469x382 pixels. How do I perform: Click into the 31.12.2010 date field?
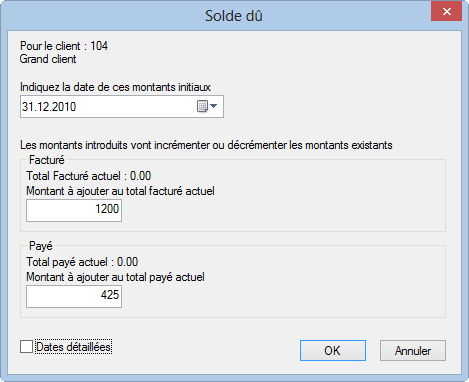click(122, 107)
